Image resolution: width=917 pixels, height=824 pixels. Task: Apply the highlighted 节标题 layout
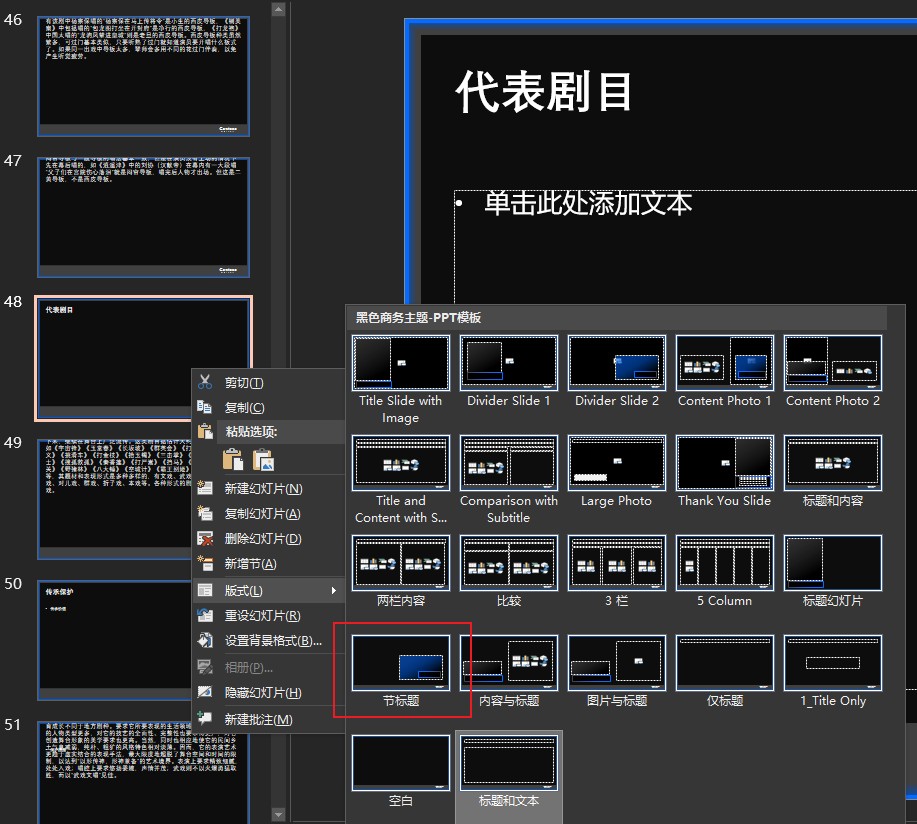(400, 663)
